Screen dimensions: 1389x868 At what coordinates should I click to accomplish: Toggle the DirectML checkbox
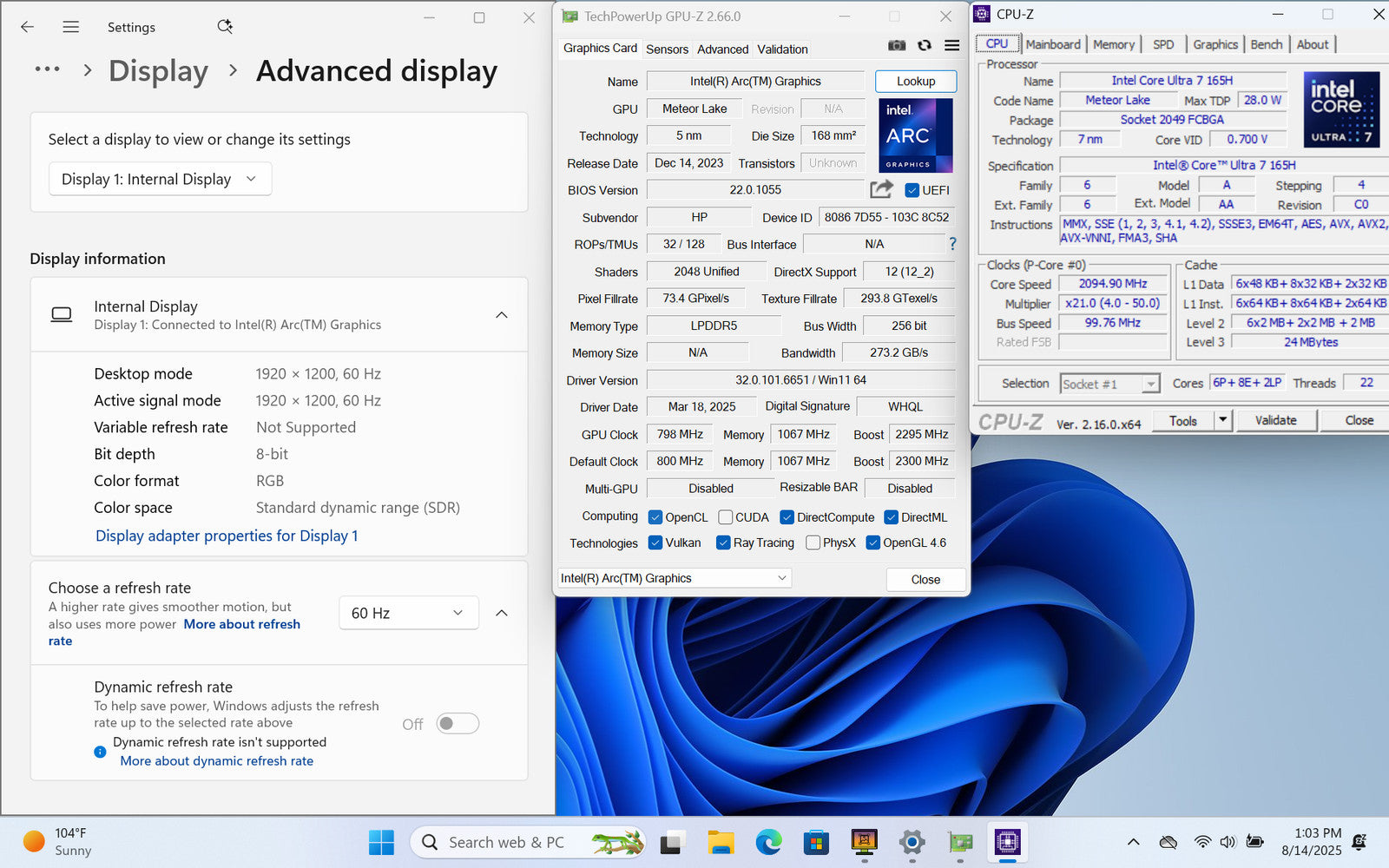[x=891, y=517]
